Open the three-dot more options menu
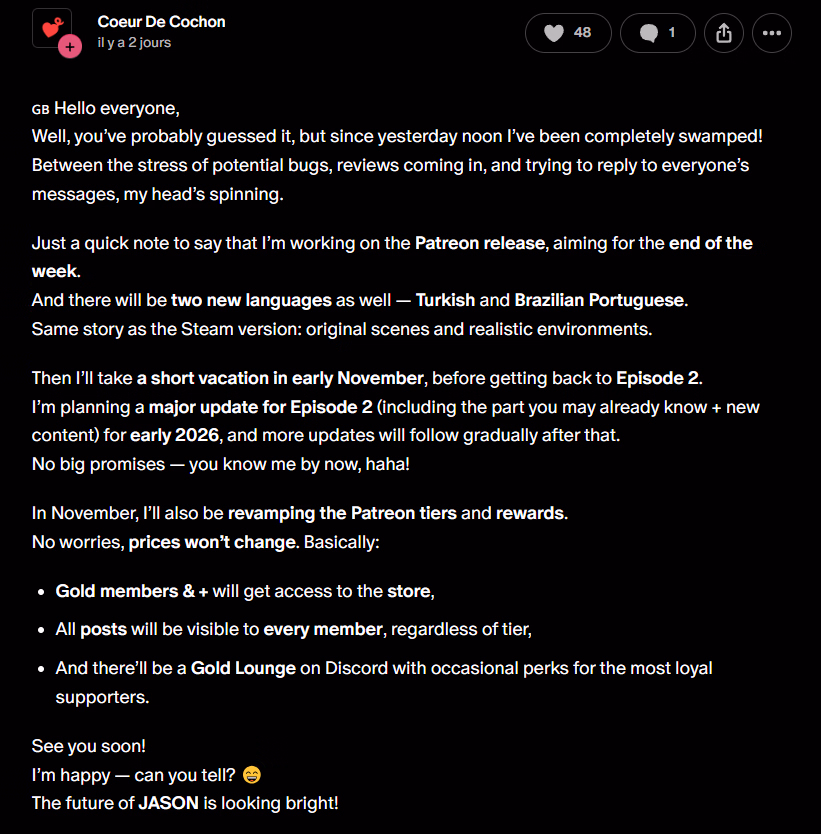Screen dimensions: 821x834 (771, 33)
